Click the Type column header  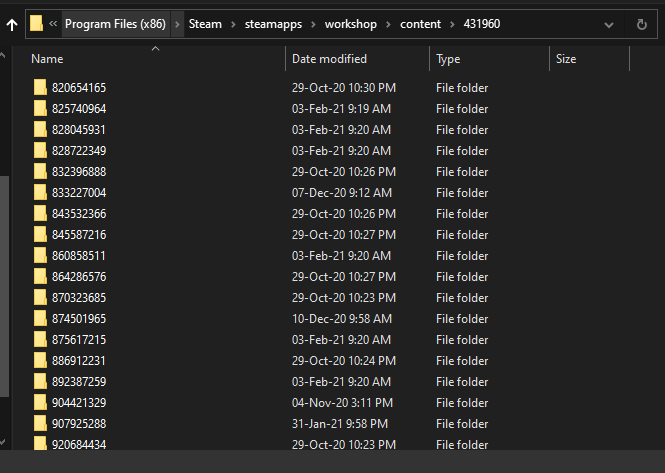[x=448, y=59]
